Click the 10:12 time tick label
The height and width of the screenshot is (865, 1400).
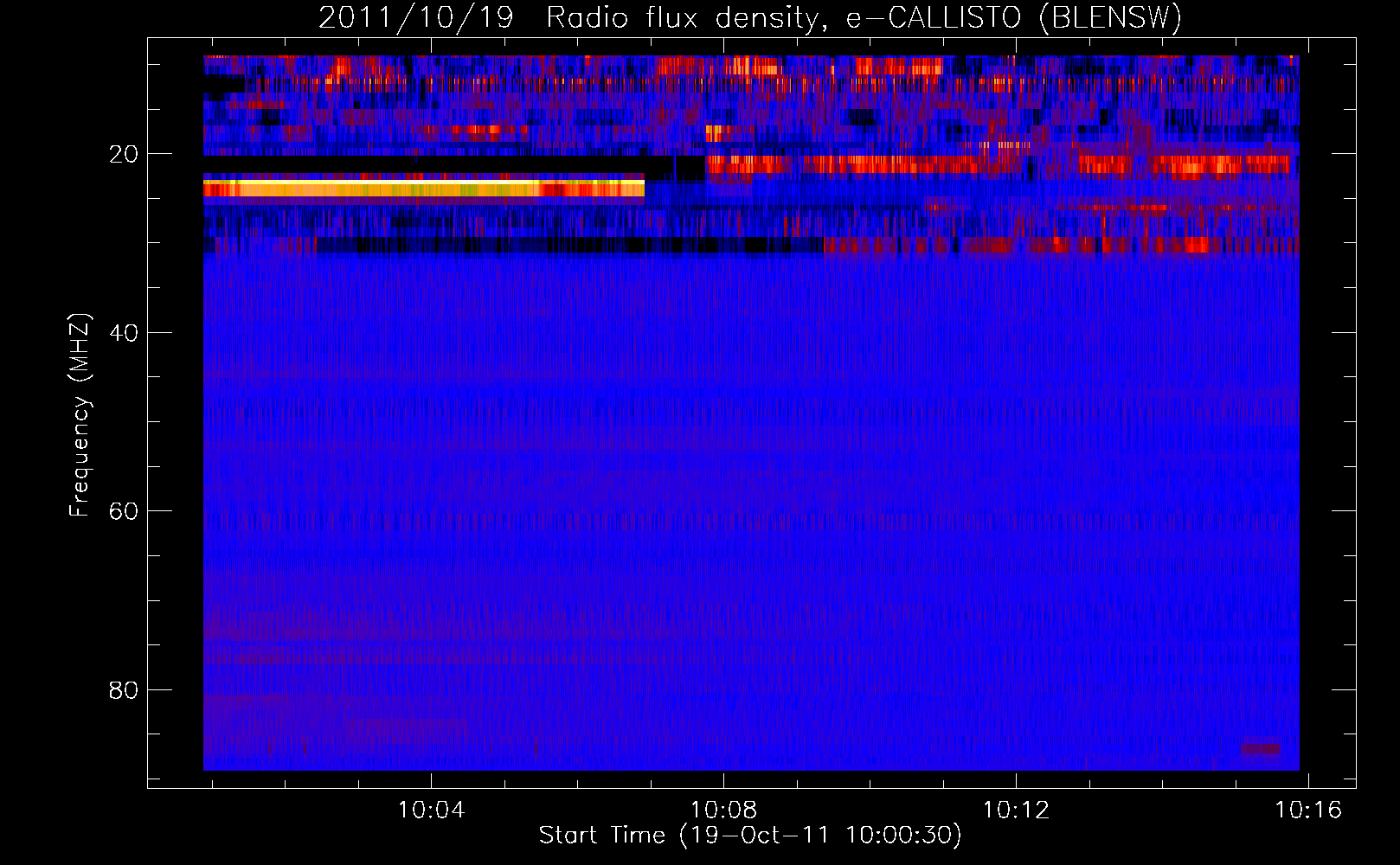(1016, 810)
